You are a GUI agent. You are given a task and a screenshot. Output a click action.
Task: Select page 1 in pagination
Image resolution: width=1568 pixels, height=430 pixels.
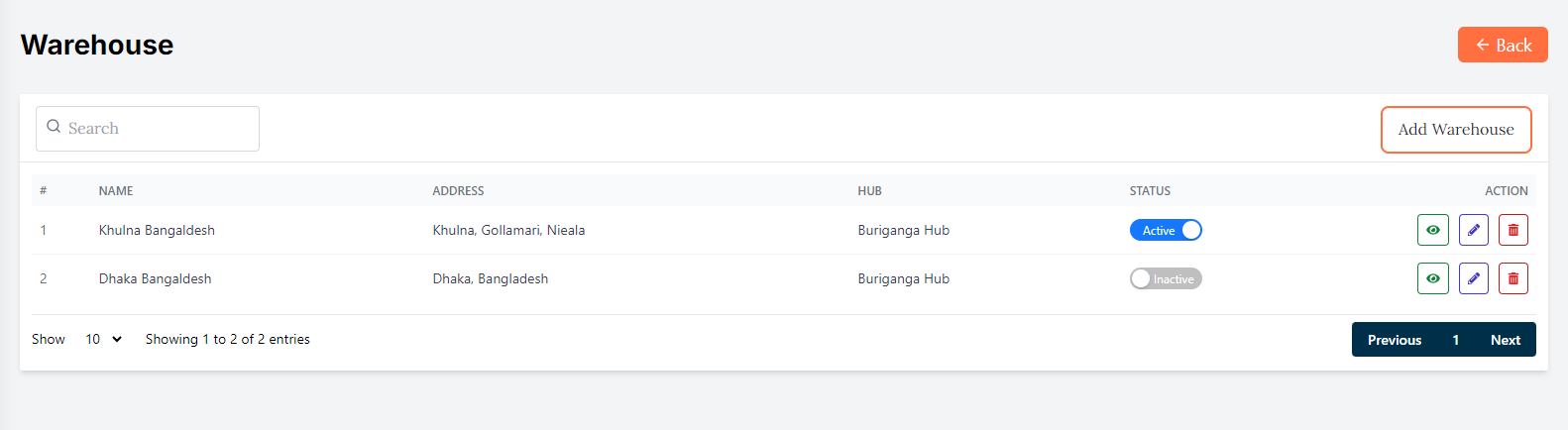pyautogui.click(x=1455, y=340)
